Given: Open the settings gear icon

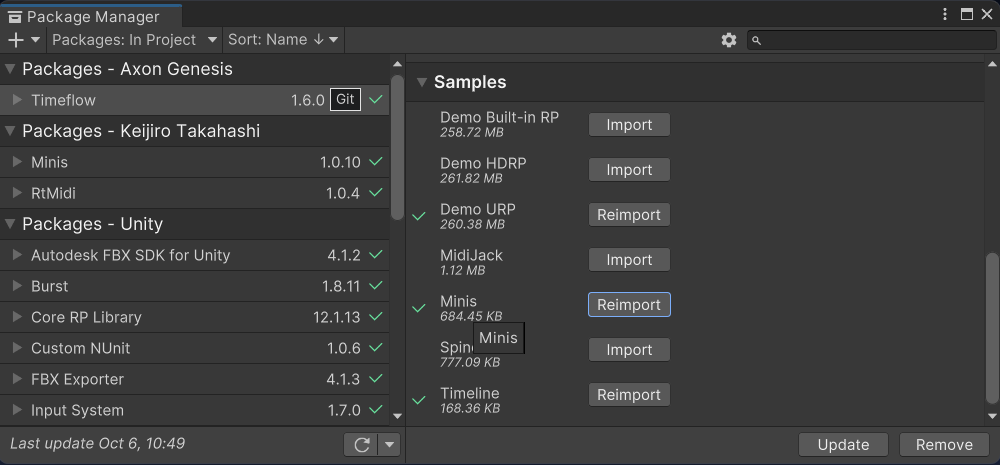Looking at the screenshot, I should (729, 40).
